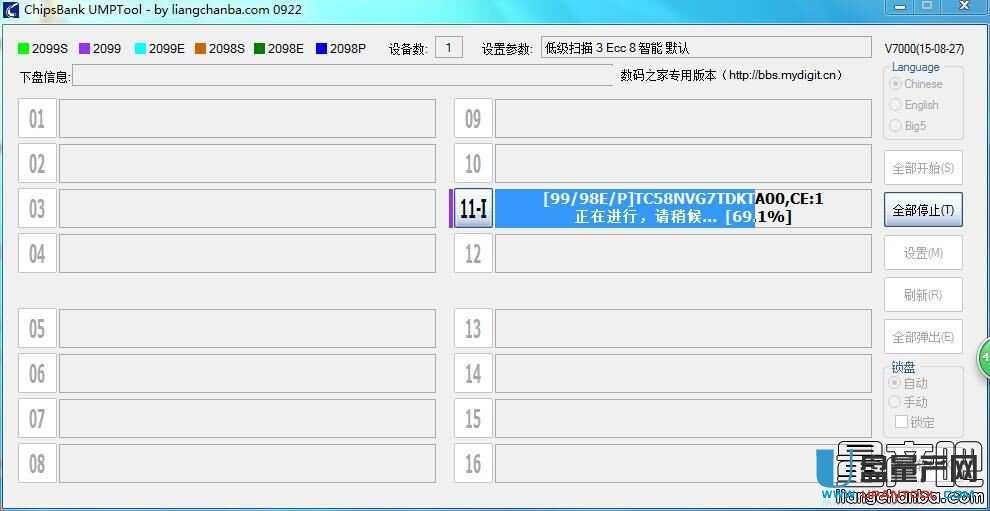
Task: Click port slot button 01
Action: (37, 118)
